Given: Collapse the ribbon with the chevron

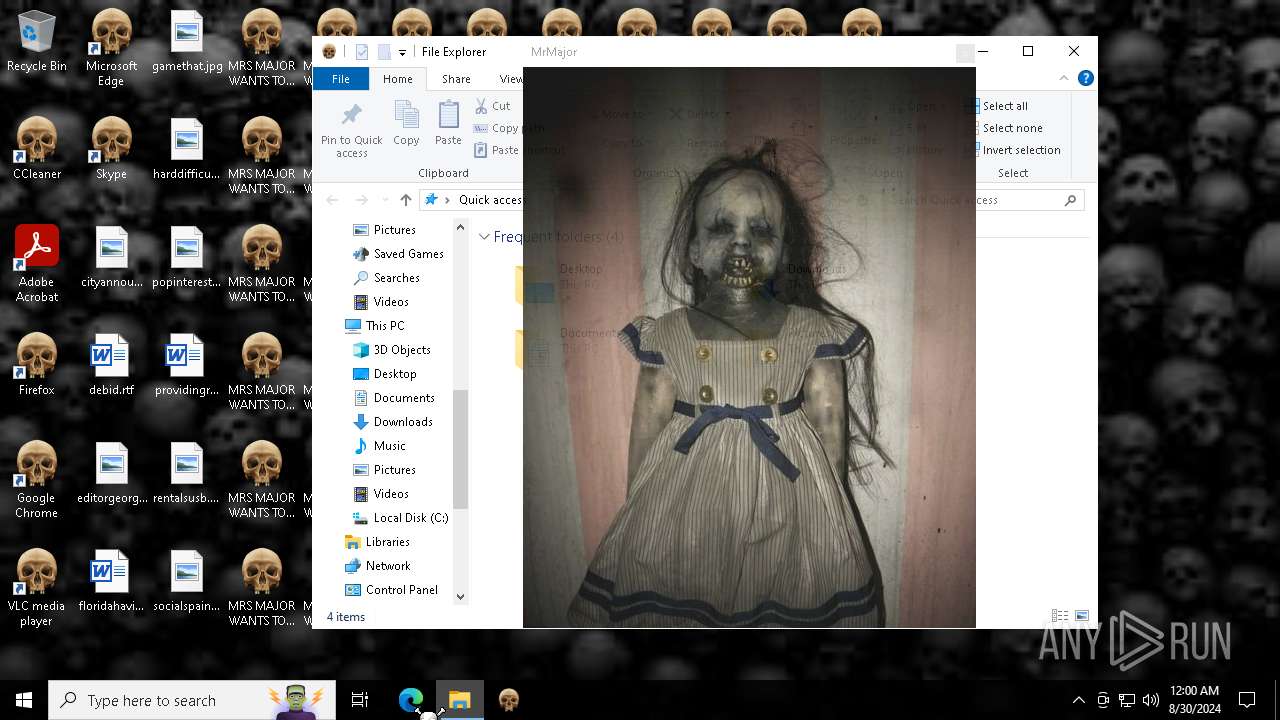Looking at the screenshot, I should 1064,78.
